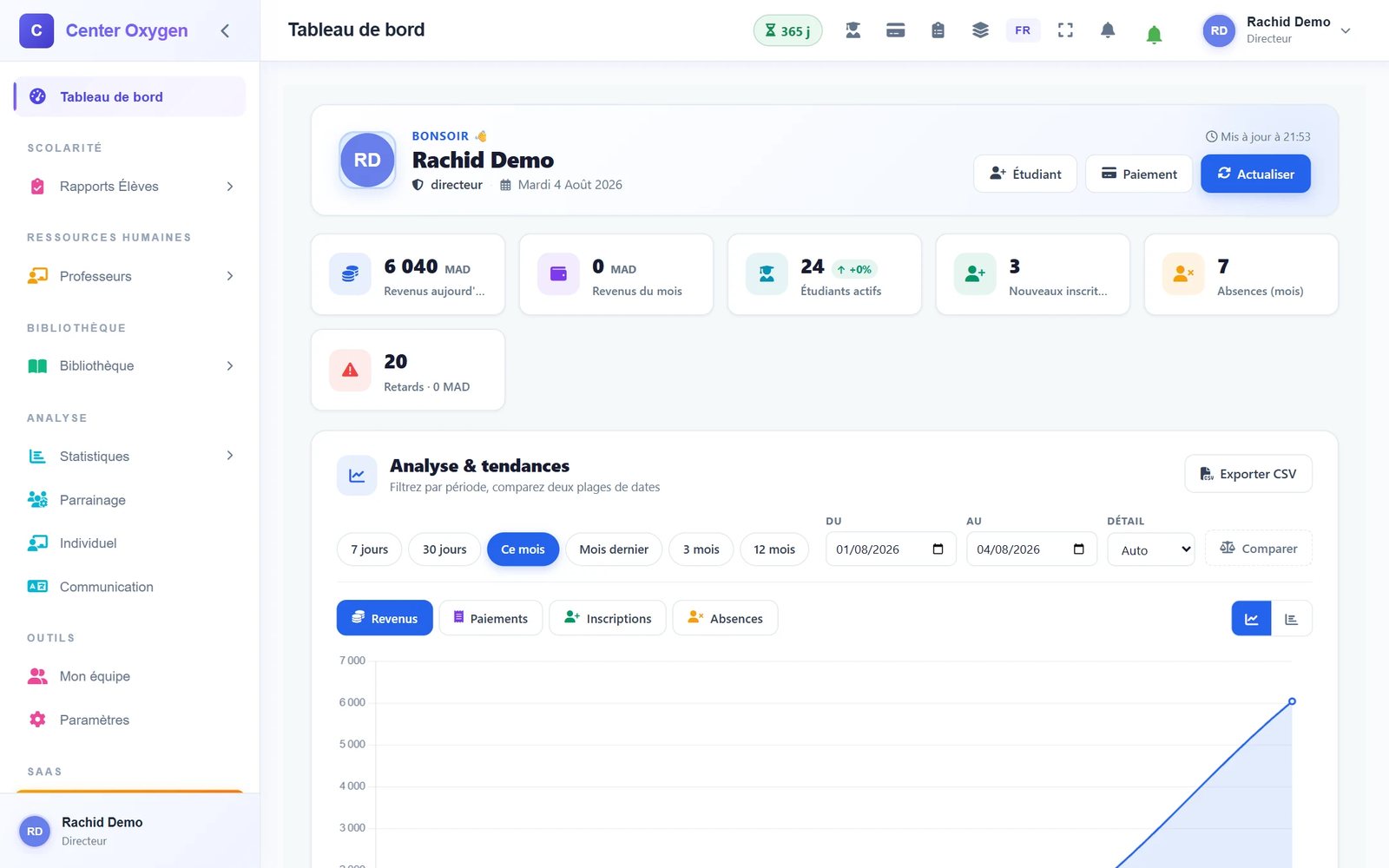Click the chart data point near 6 000

coord(1292,701)
